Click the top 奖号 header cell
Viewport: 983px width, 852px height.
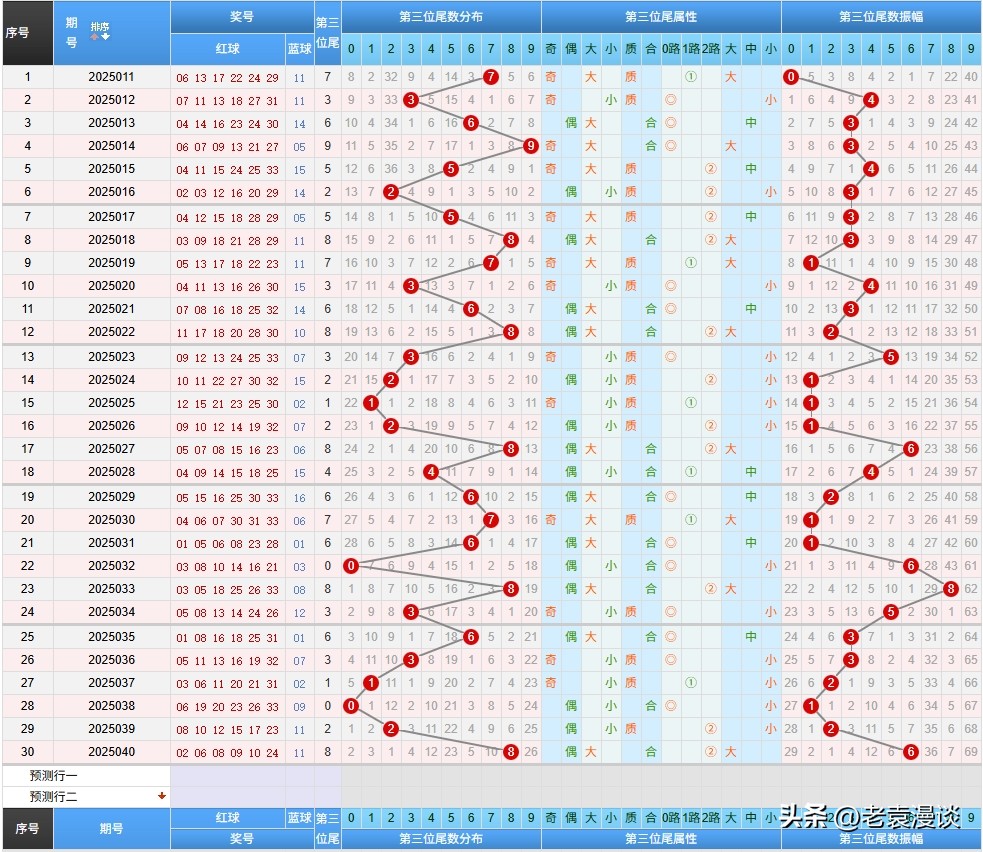pyautogui.click(x=241, y=17)
